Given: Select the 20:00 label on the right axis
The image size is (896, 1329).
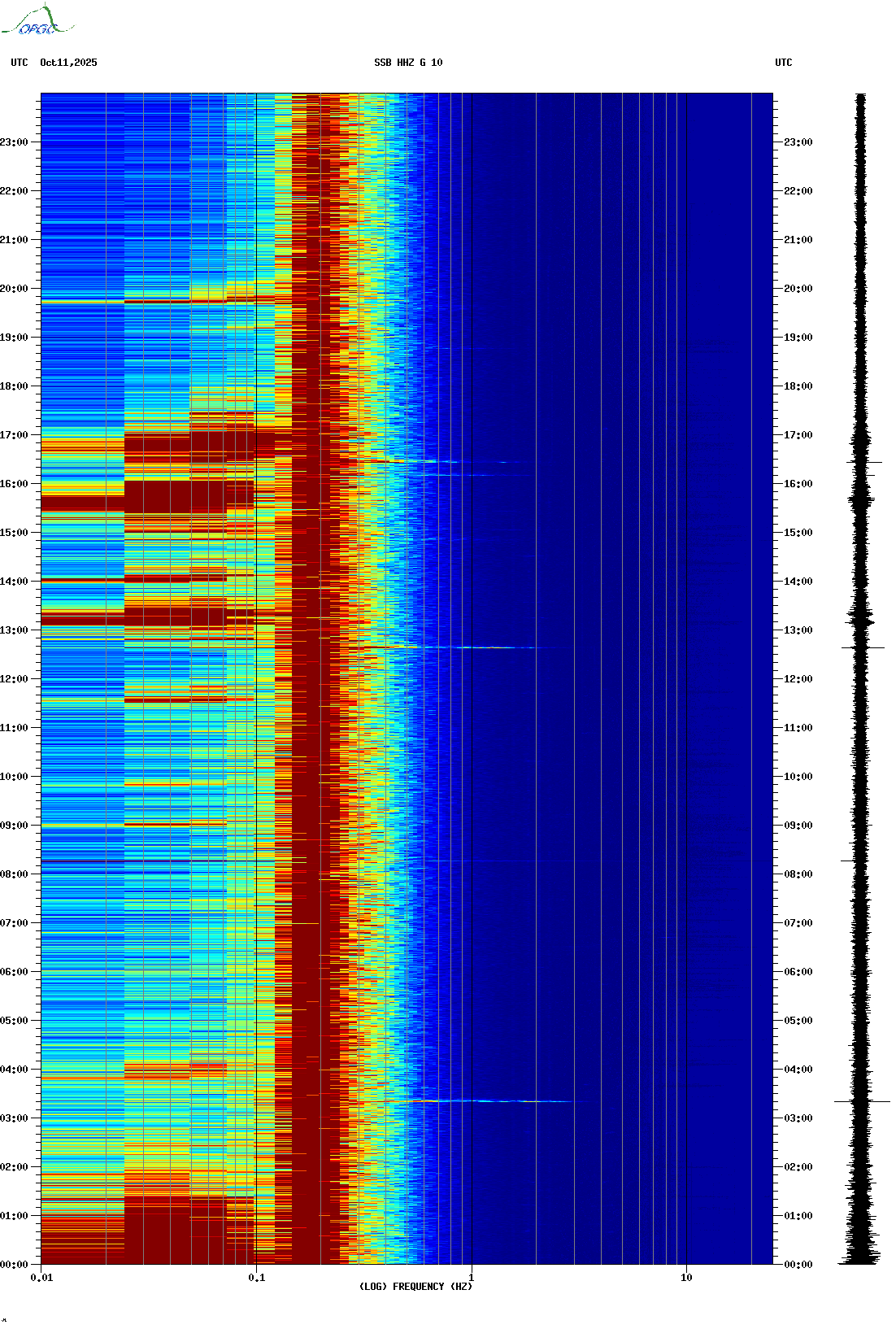Looking at the screenshot, I should click(798, 289).
